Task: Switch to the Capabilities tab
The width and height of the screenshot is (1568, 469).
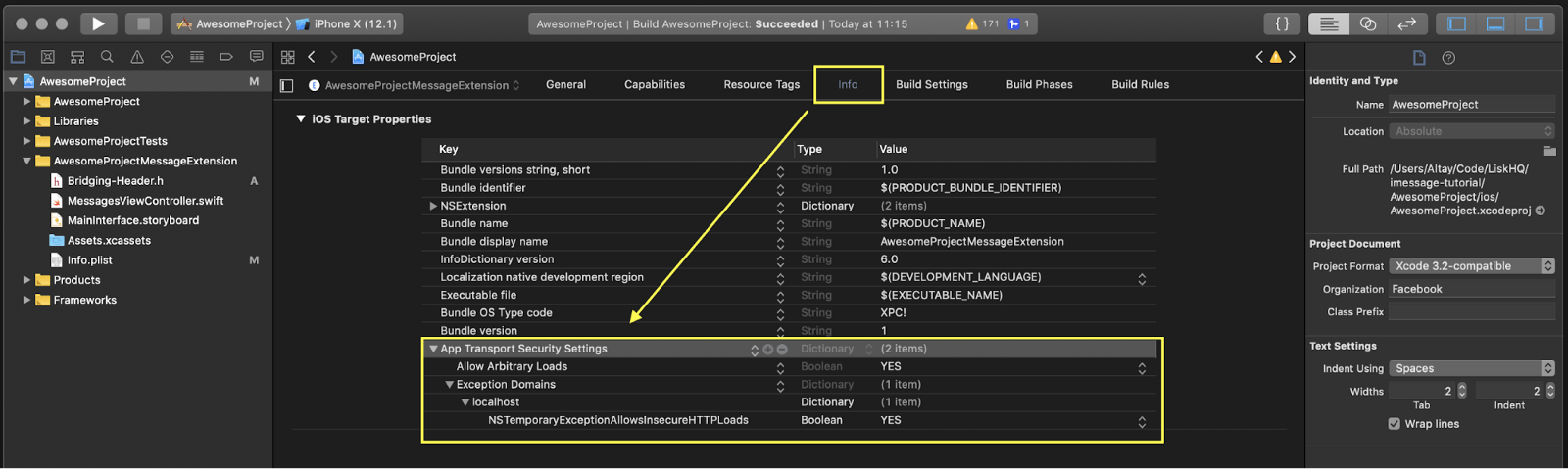Action: tap(655, 85)
